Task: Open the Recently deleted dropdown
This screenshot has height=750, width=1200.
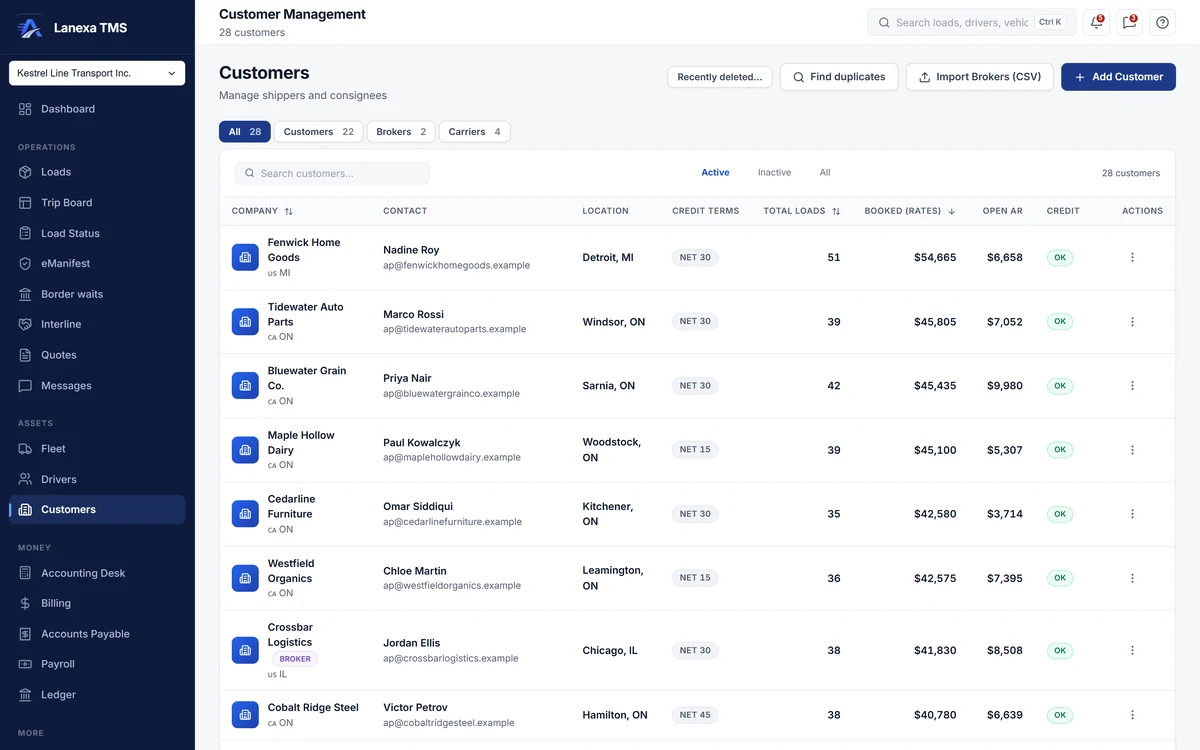Action: (720, 77)
